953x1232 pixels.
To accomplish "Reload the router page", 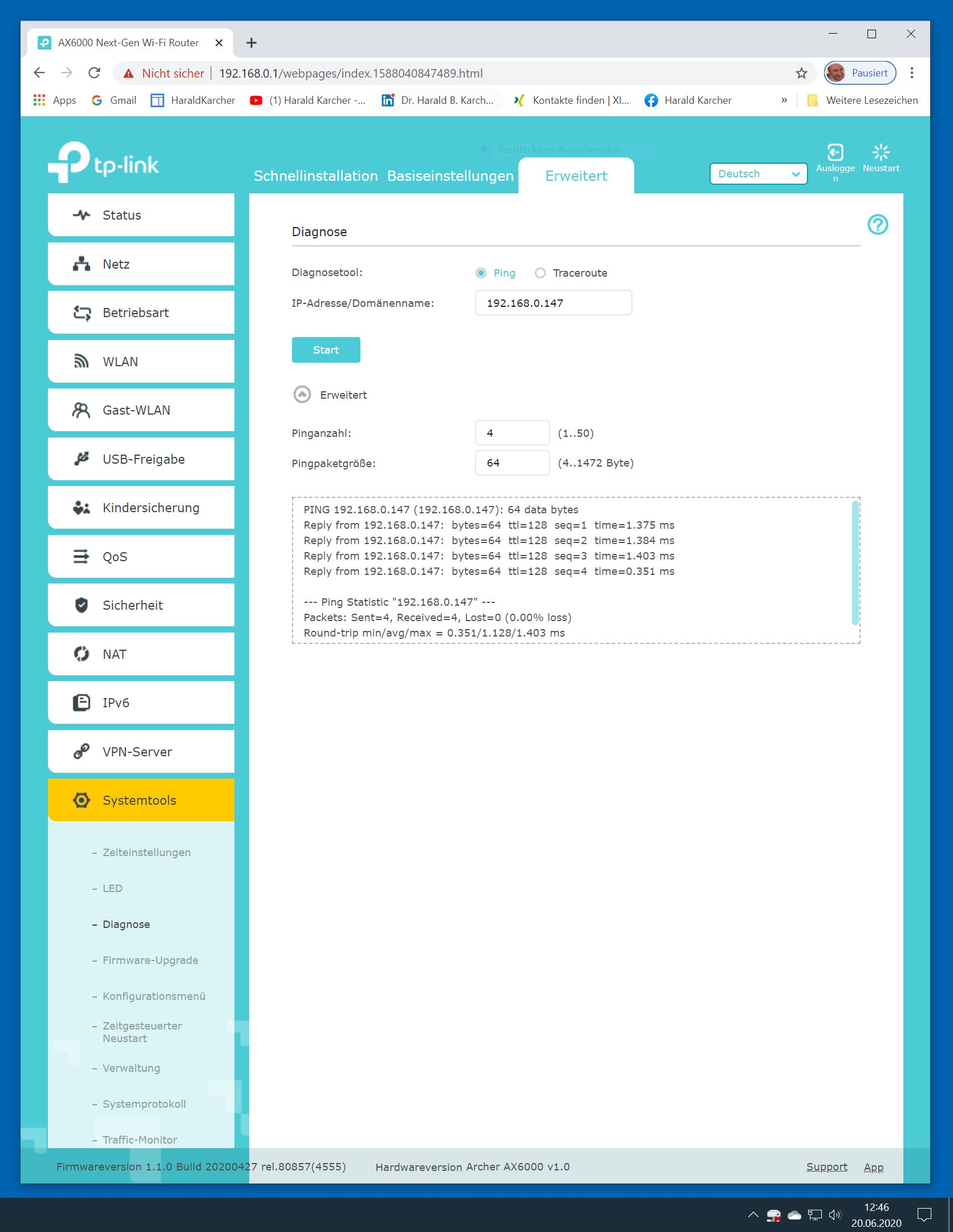I will coord(95,73).
